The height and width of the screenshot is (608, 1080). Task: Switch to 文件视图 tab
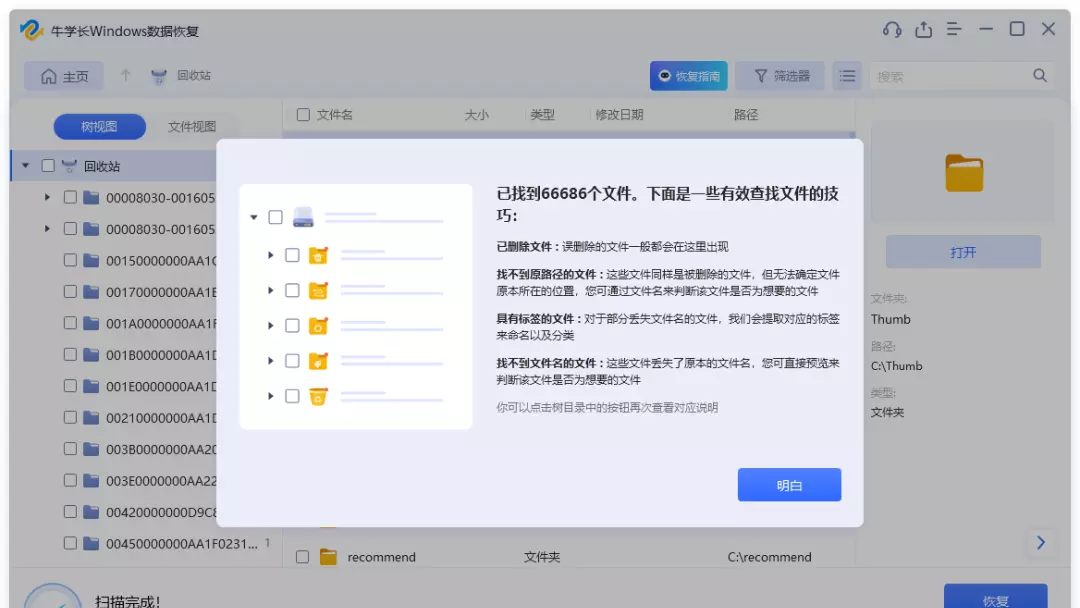pos(191,127)
